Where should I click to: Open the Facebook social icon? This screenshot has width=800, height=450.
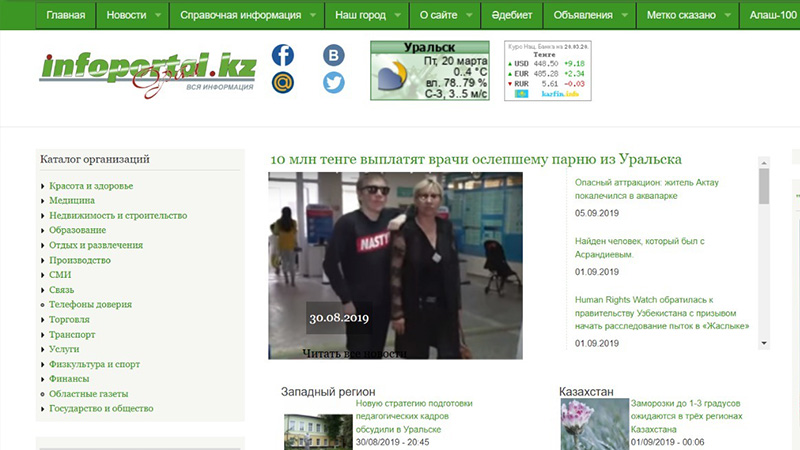[x=283, y=55]
